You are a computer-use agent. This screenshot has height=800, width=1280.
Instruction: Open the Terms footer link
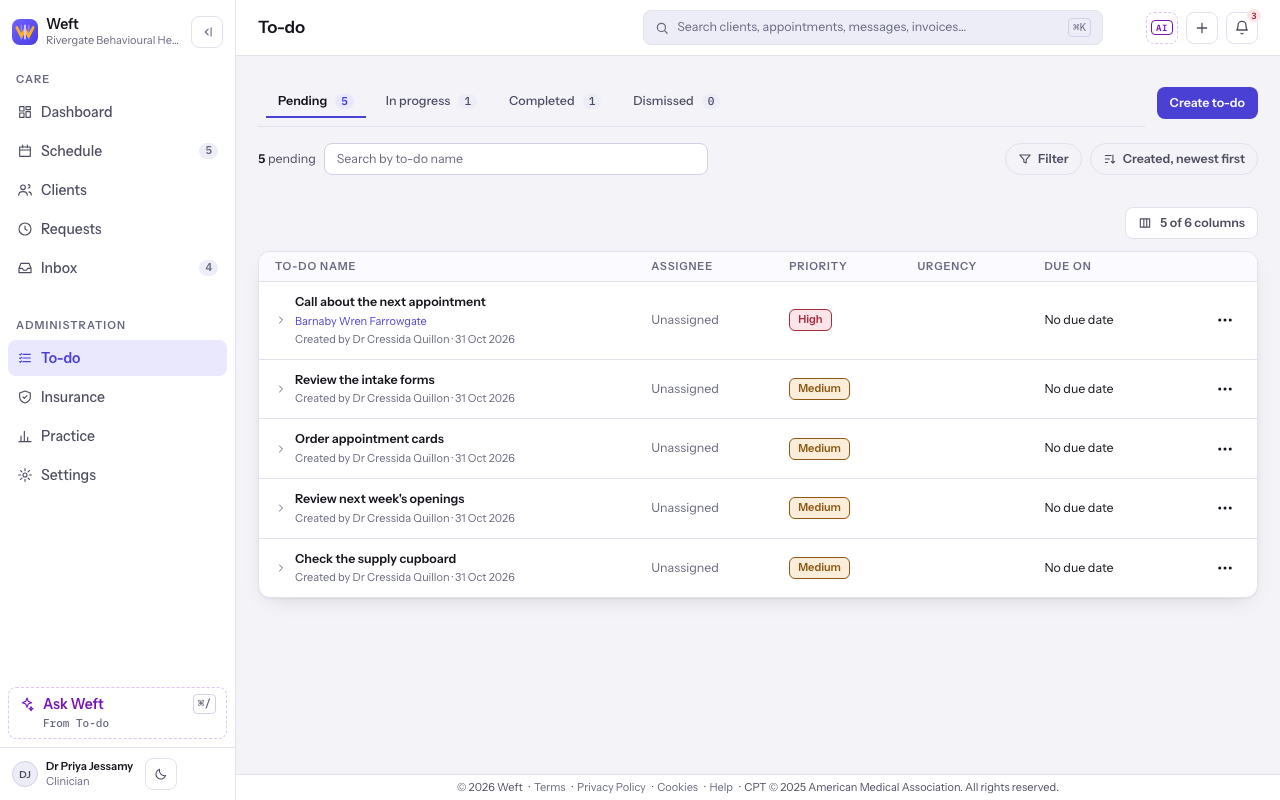(550, 787)
